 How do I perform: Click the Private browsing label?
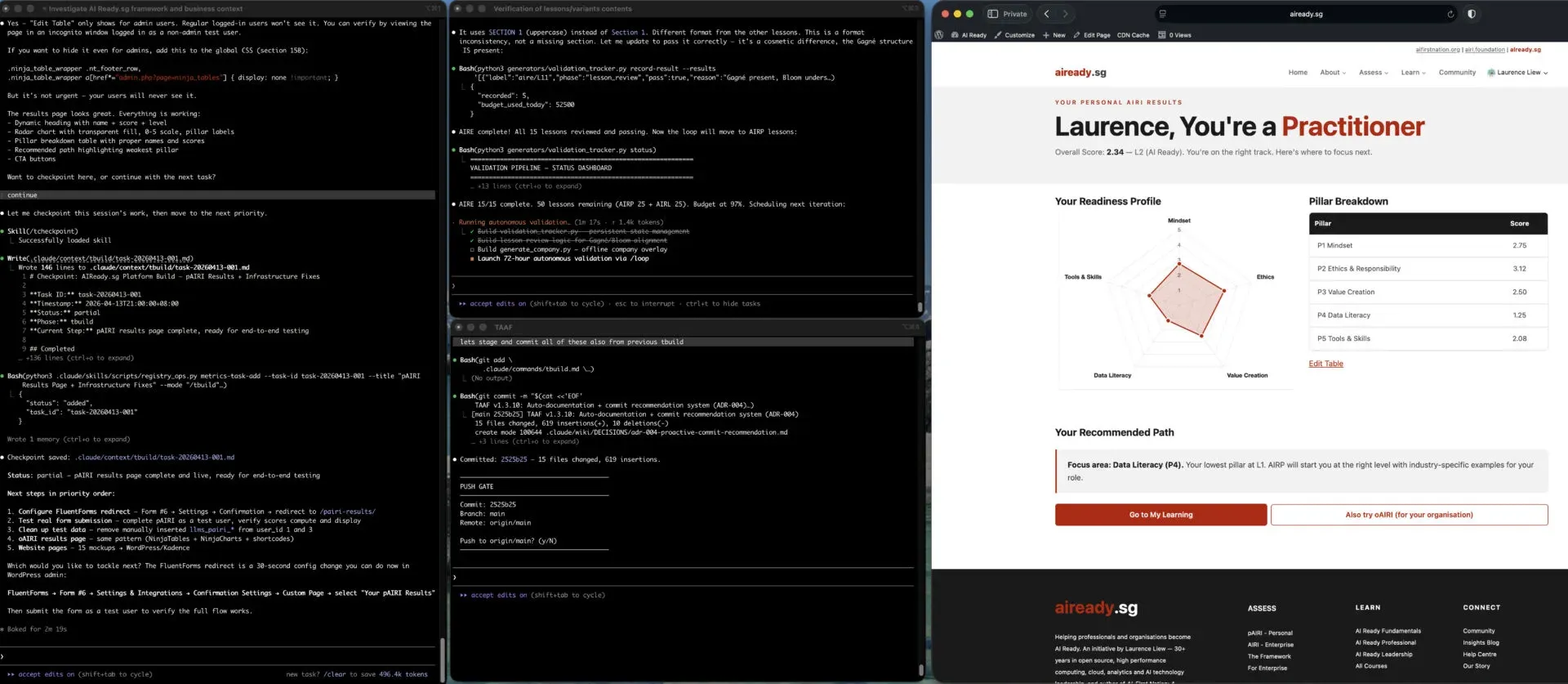1015,14
